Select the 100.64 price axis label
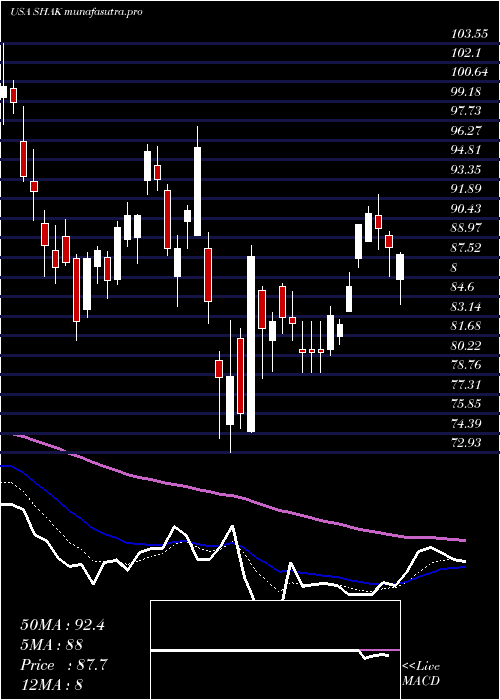The image size is (500, 700). point(469,72)
